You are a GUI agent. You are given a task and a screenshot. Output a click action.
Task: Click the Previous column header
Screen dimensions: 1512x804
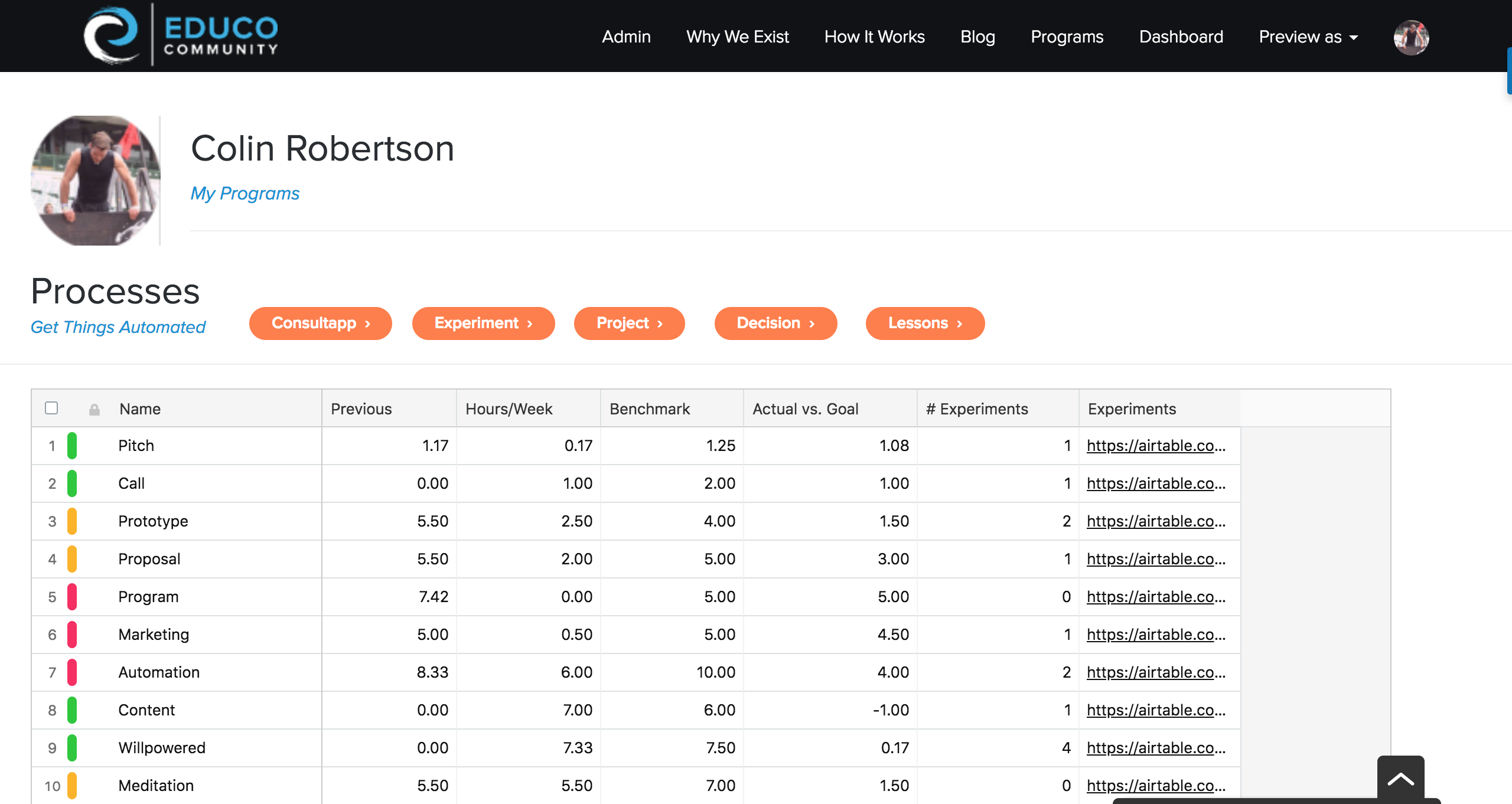[389, 408]
